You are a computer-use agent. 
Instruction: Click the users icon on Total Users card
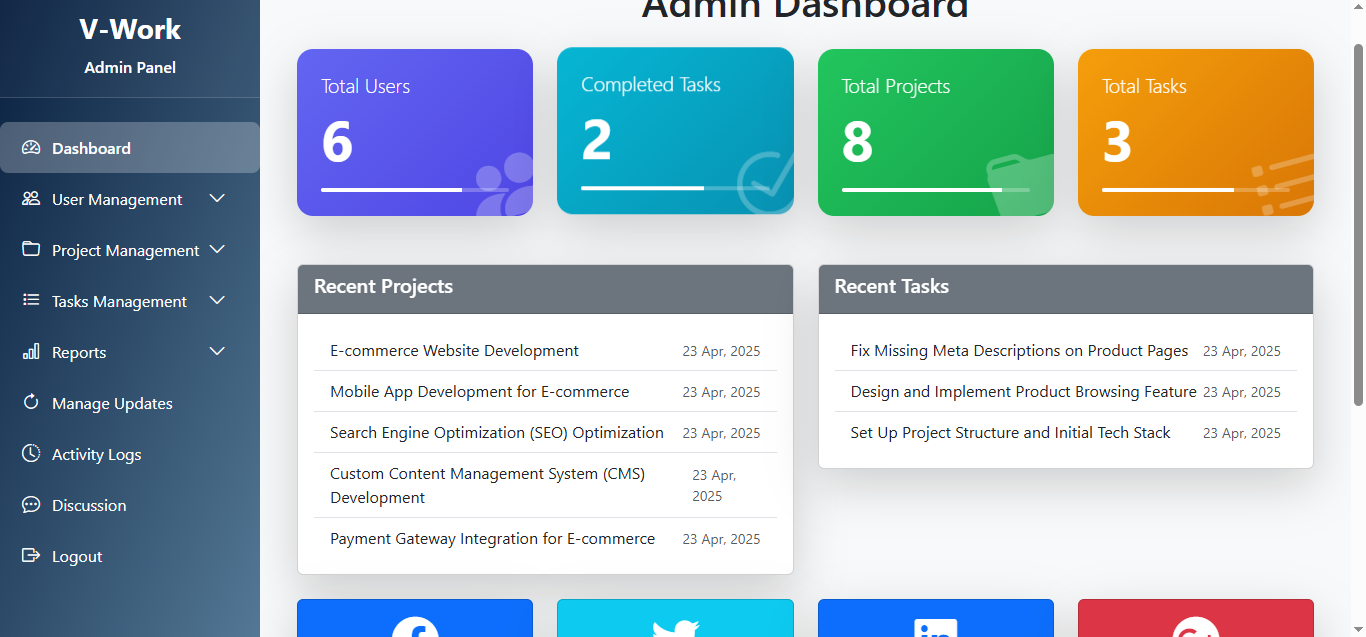503,184
